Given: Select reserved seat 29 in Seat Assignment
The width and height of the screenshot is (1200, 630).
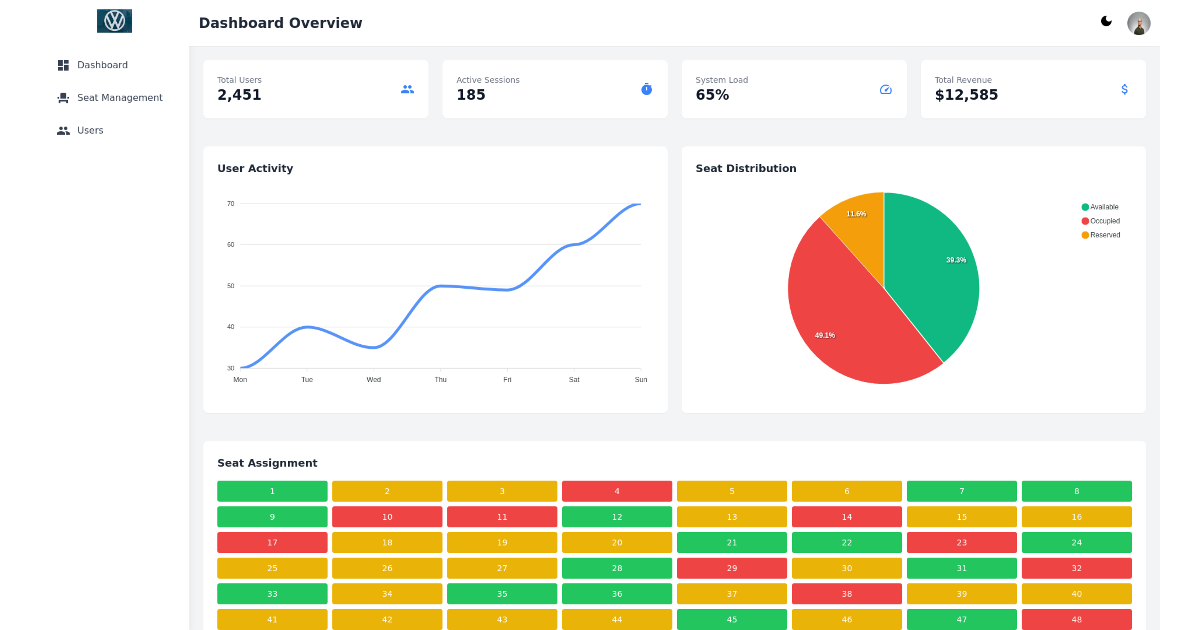Looking at the screenshot, I should (732, 567).
